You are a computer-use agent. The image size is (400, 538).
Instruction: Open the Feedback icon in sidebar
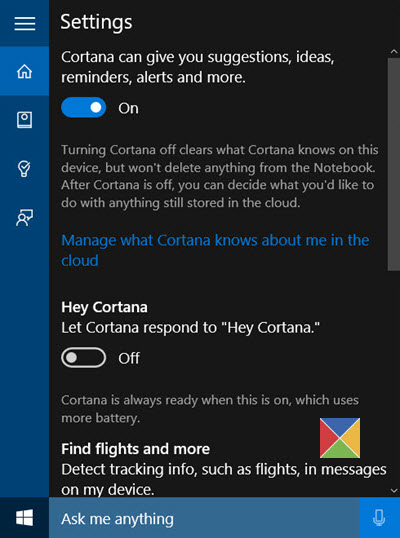24,218
